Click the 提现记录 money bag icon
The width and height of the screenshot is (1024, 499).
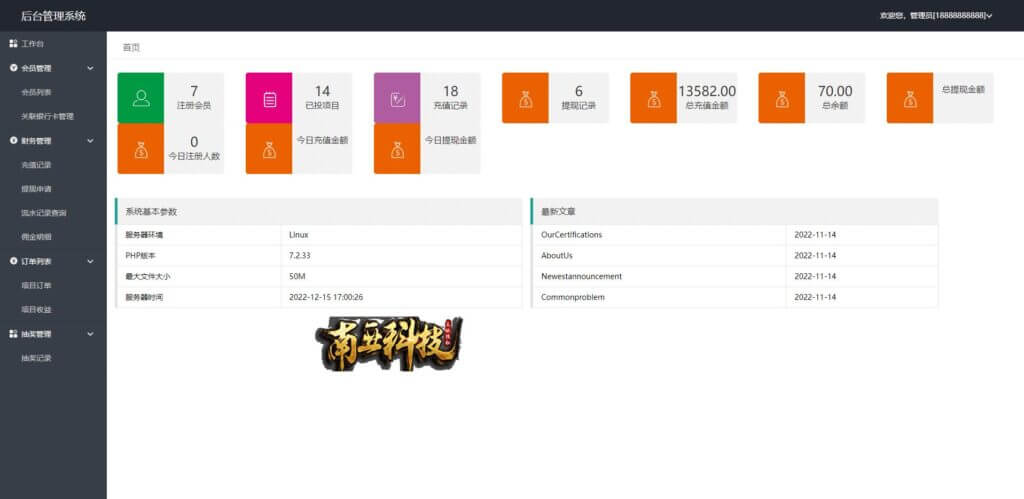coord(525,98)
